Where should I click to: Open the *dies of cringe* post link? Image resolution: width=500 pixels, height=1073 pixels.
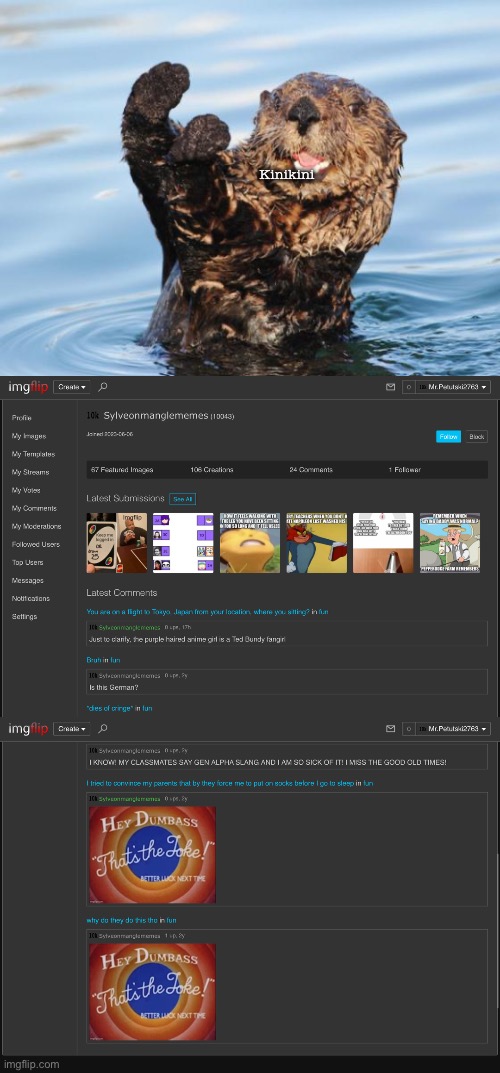109,708
